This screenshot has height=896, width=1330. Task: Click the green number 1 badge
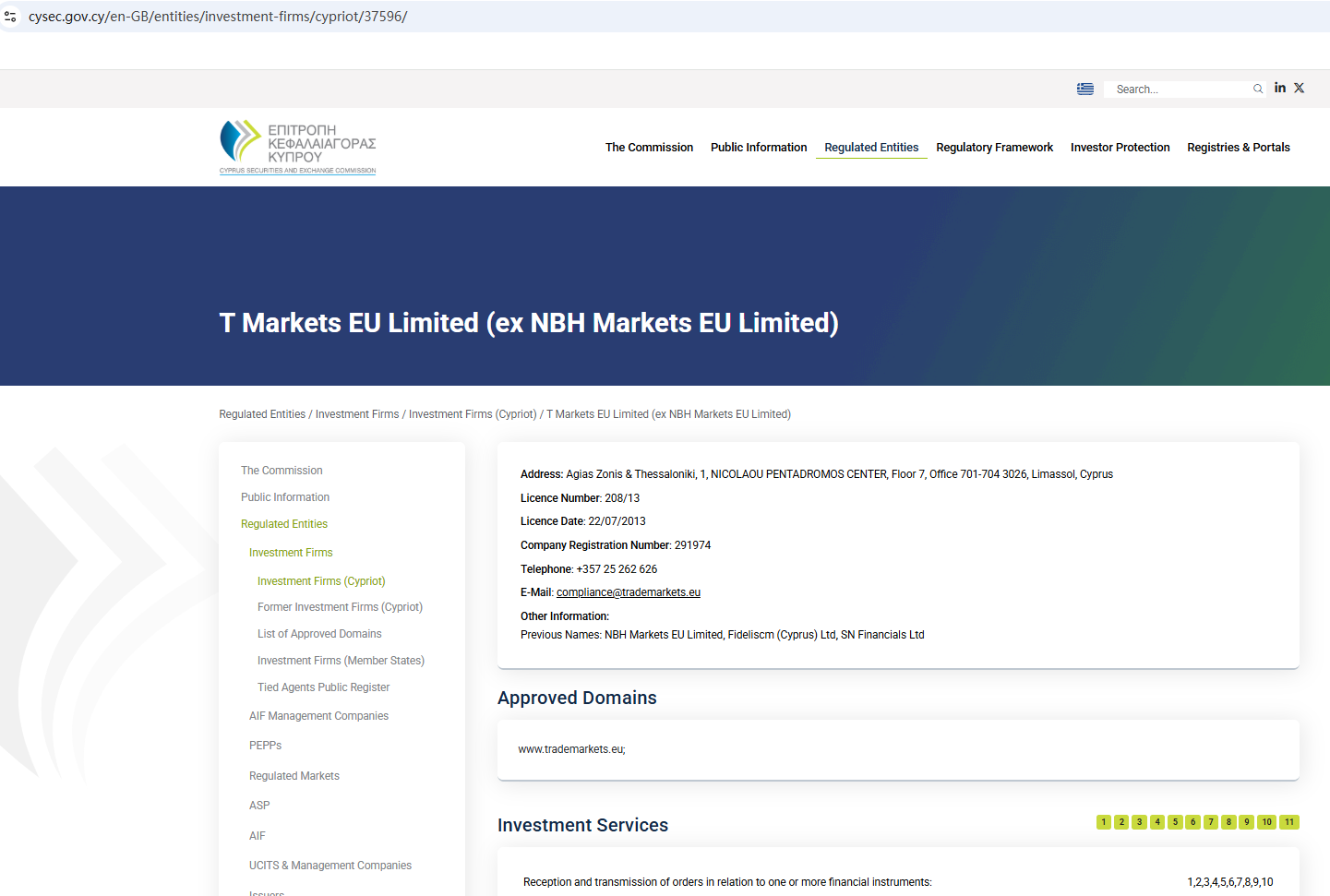[1103, 822]
